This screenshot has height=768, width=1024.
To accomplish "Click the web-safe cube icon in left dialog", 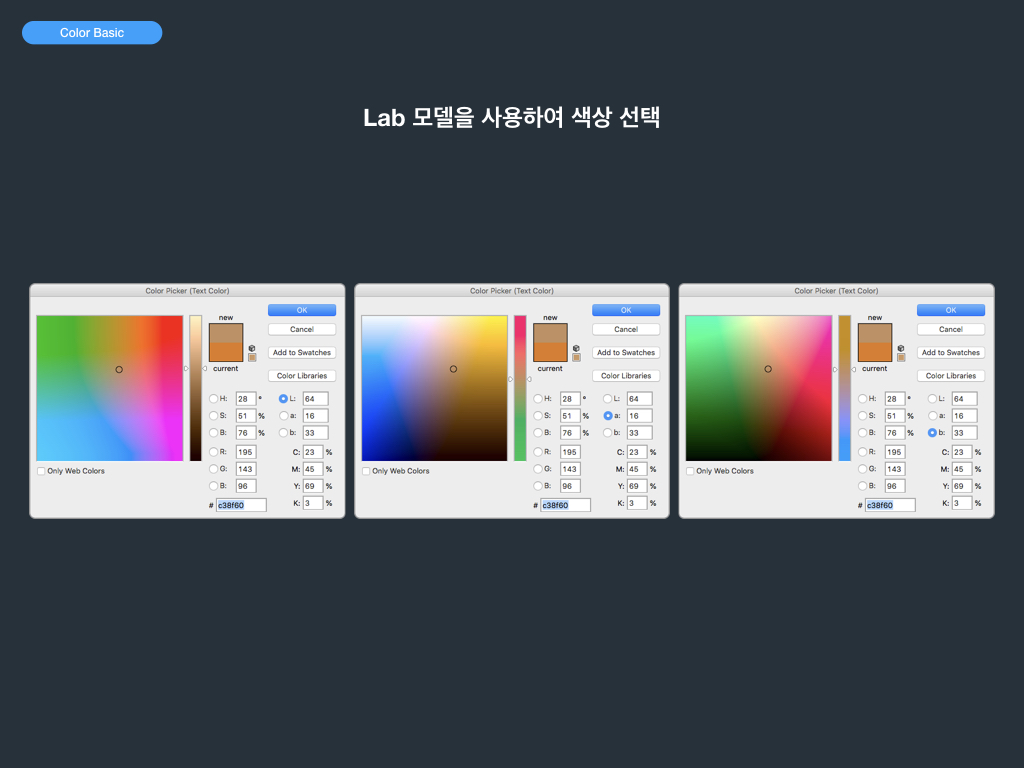I will (x=252, y=348).
